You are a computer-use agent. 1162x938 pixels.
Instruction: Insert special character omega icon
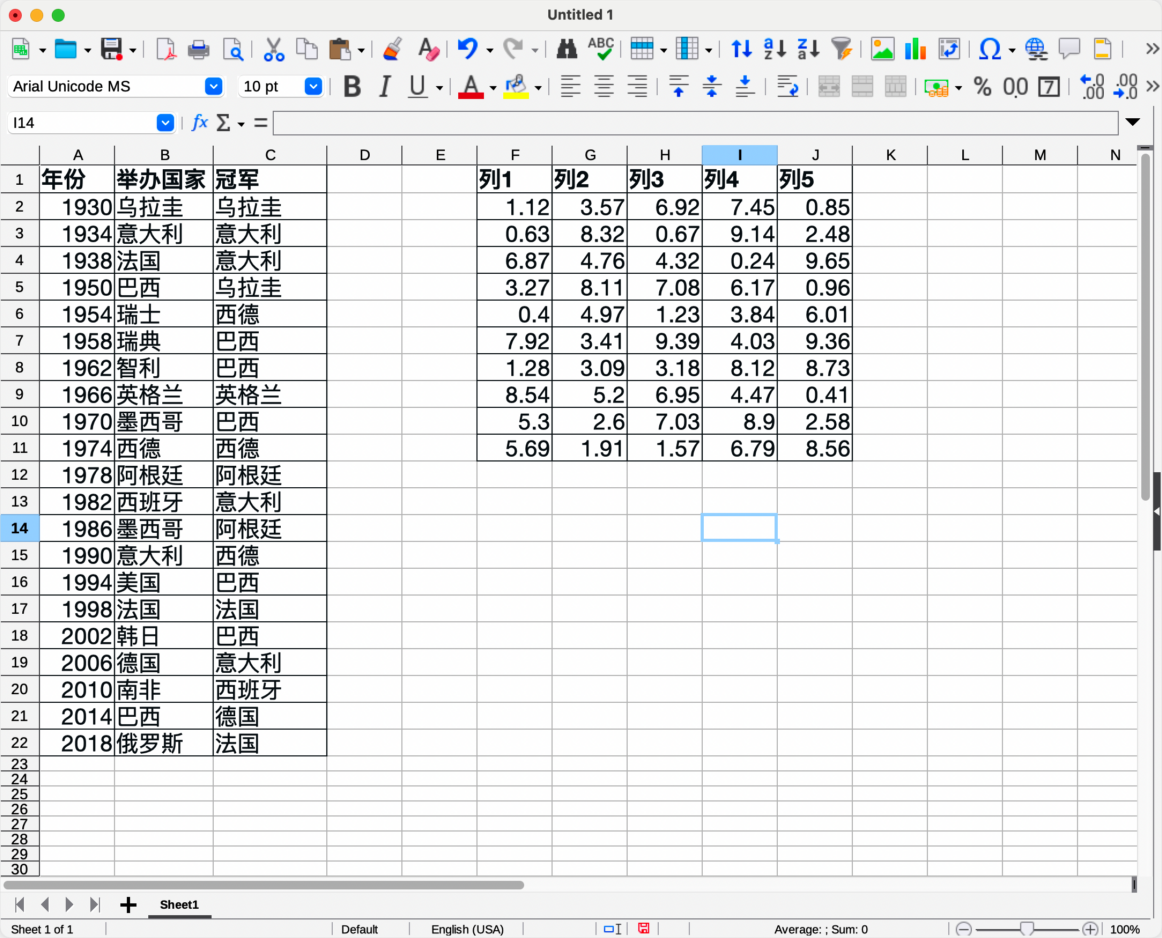990,50
